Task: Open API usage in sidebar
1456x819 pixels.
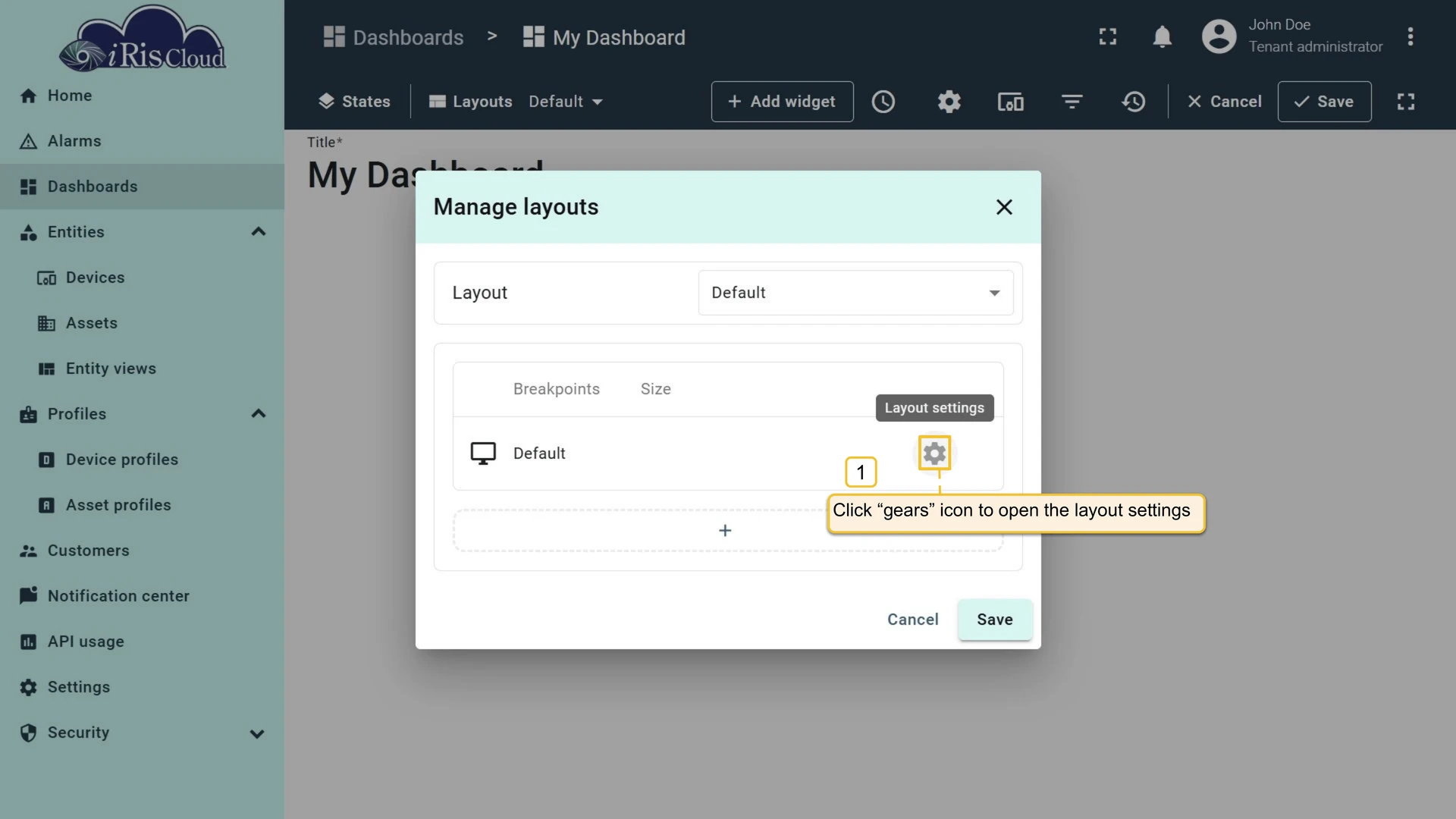Action: click(142, 642)
